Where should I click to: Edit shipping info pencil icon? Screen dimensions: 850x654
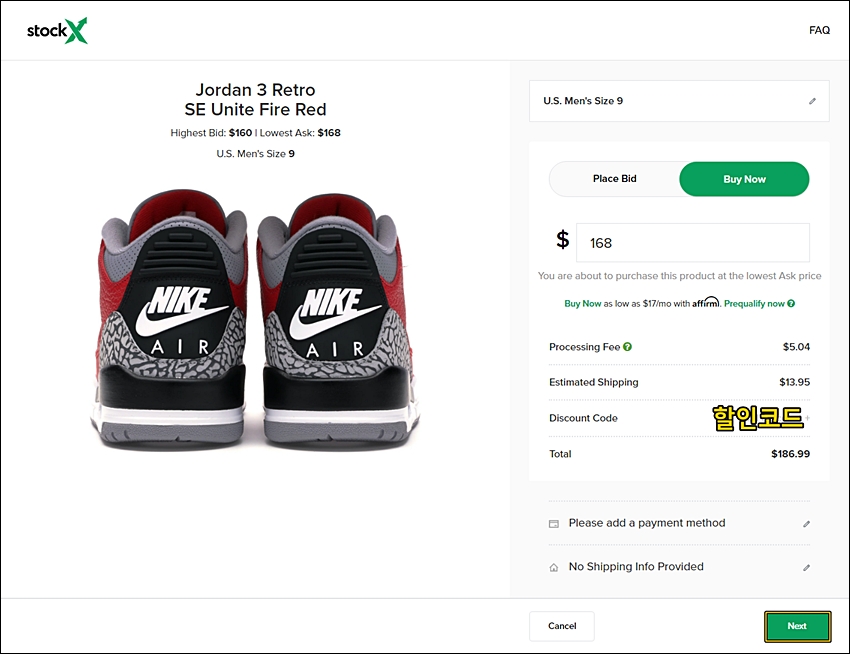pyautogui.click(x=806, y=568)
